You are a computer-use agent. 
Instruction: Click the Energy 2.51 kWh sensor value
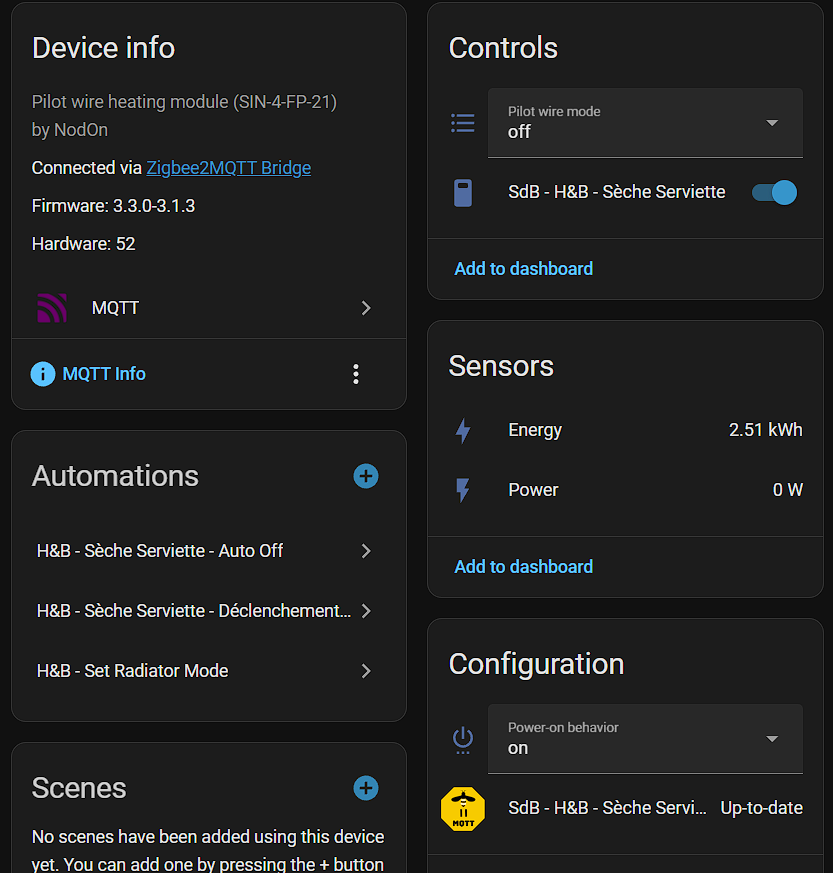(765, 430)
